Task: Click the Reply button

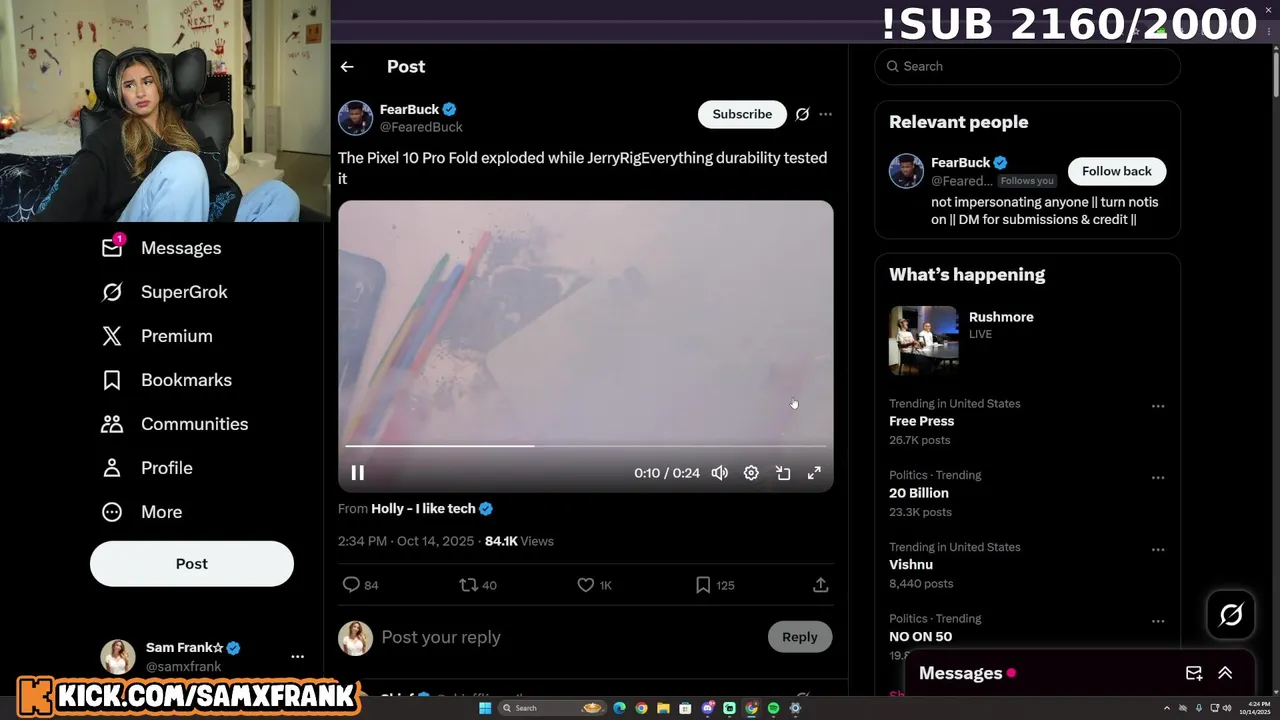Action: [800, 637]
